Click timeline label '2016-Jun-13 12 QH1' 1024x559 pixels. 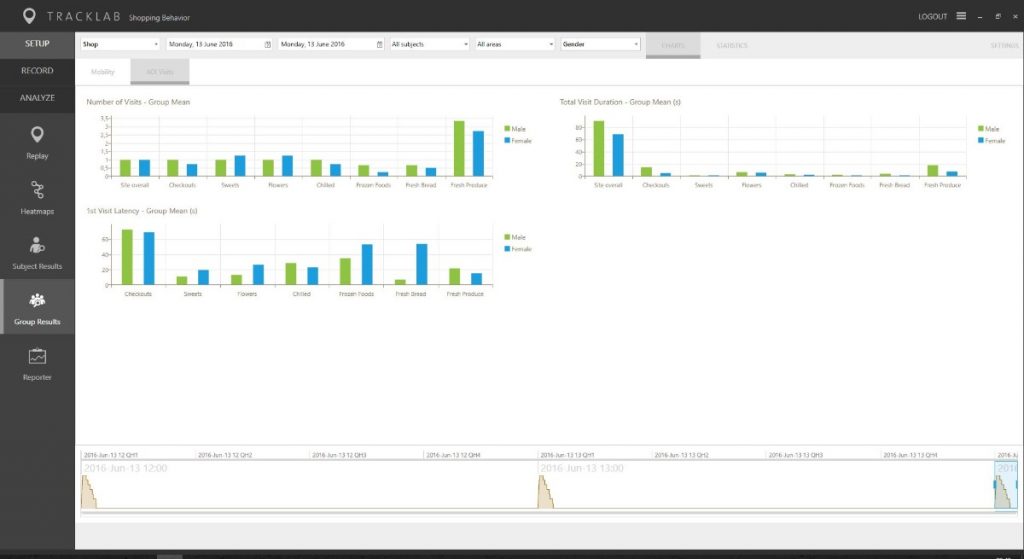[x=110, y=455]
